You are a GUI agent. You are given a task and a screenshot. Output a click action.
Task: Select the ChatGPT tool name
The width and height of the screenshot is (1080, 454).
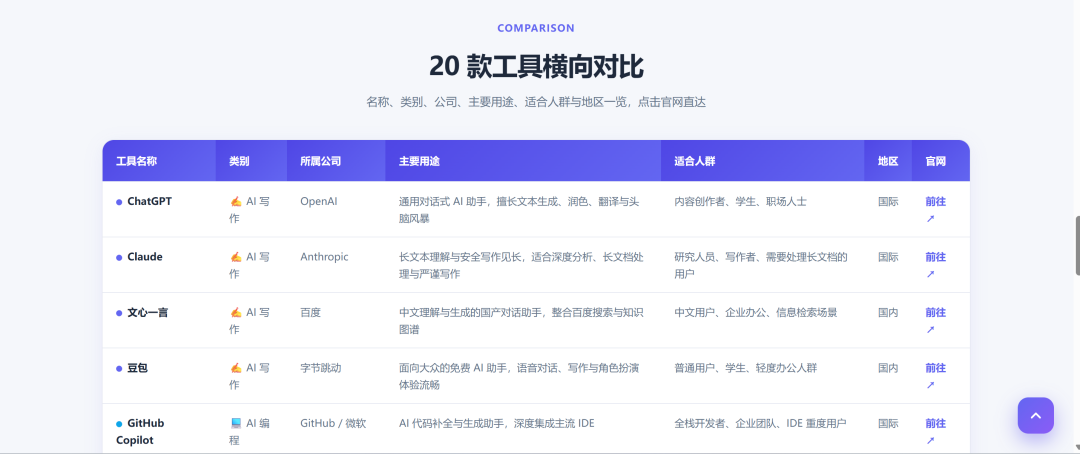149,202
